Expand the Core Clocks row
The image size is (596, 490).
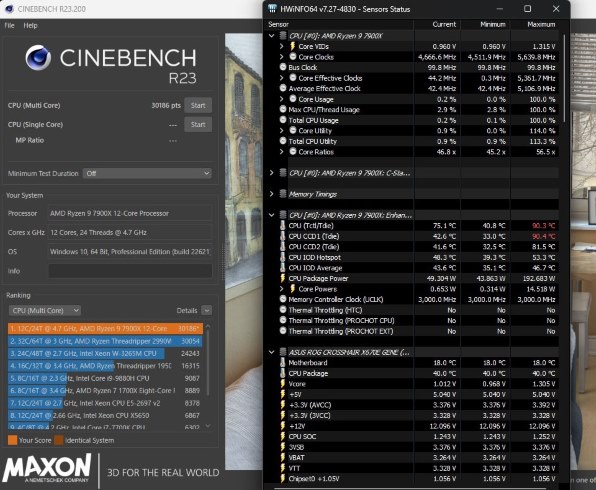282,57
